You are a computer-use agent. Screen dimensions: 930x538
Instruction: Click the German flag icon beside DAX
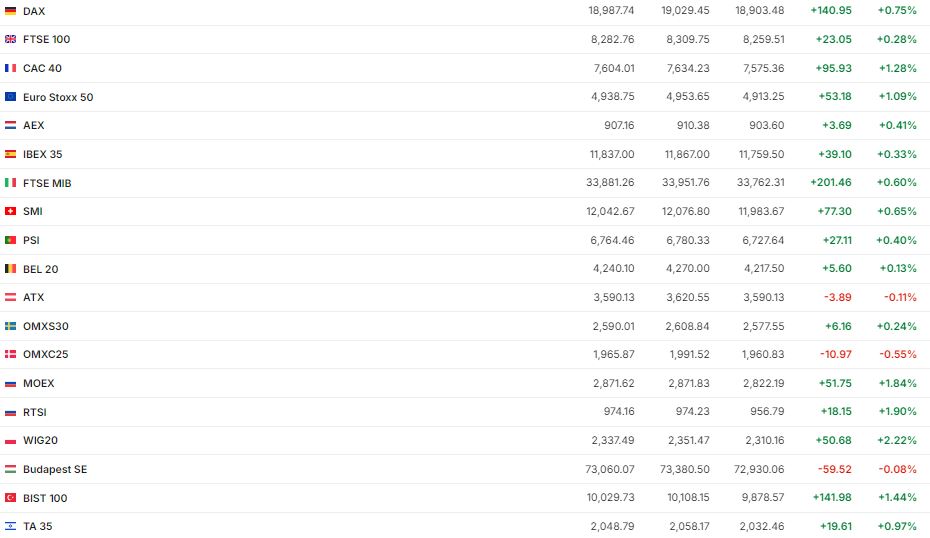(x=10, y=11)
